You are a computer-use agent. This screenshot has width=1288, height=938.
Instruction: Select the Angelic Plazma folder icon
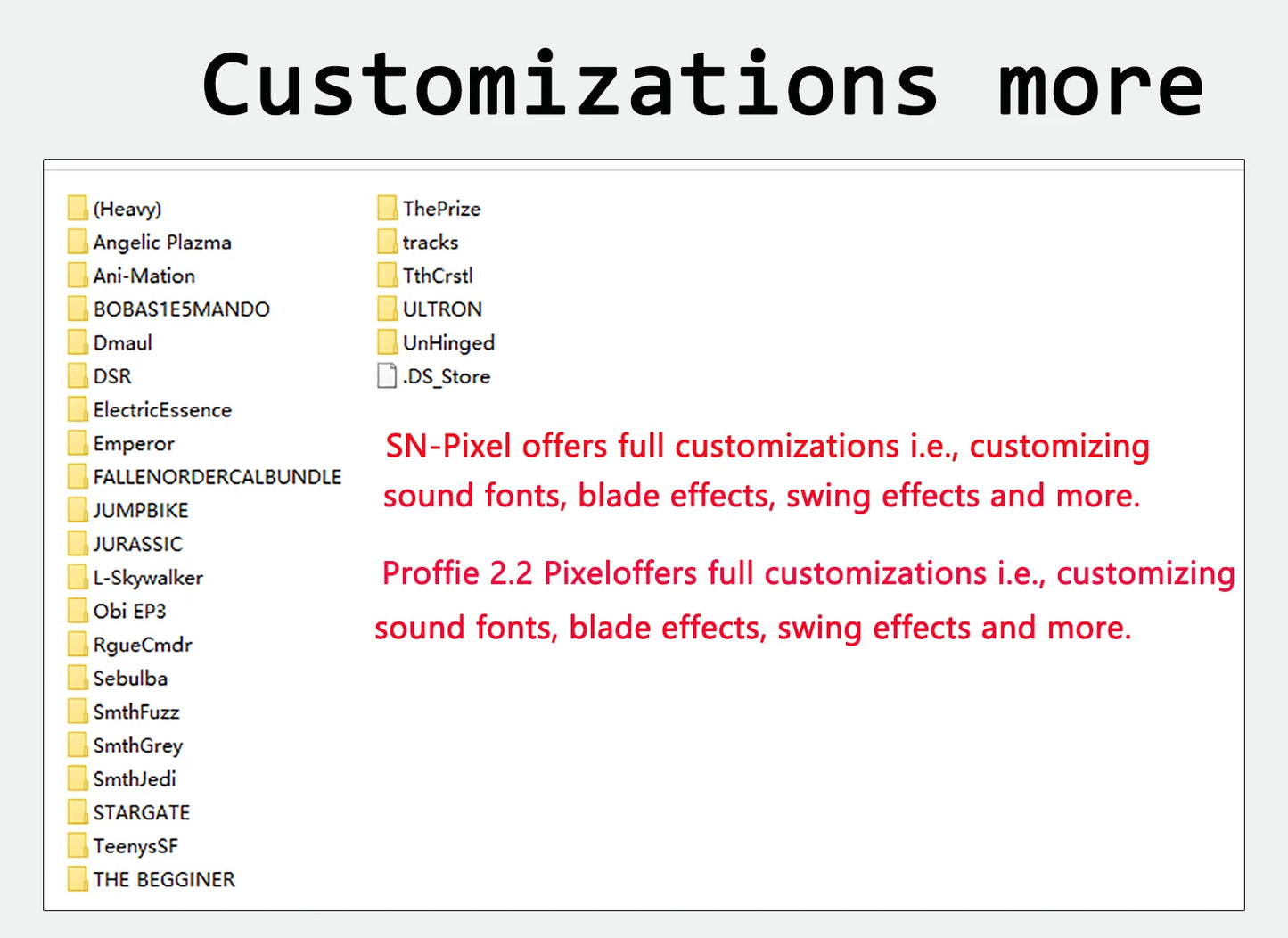coord(78,242)
